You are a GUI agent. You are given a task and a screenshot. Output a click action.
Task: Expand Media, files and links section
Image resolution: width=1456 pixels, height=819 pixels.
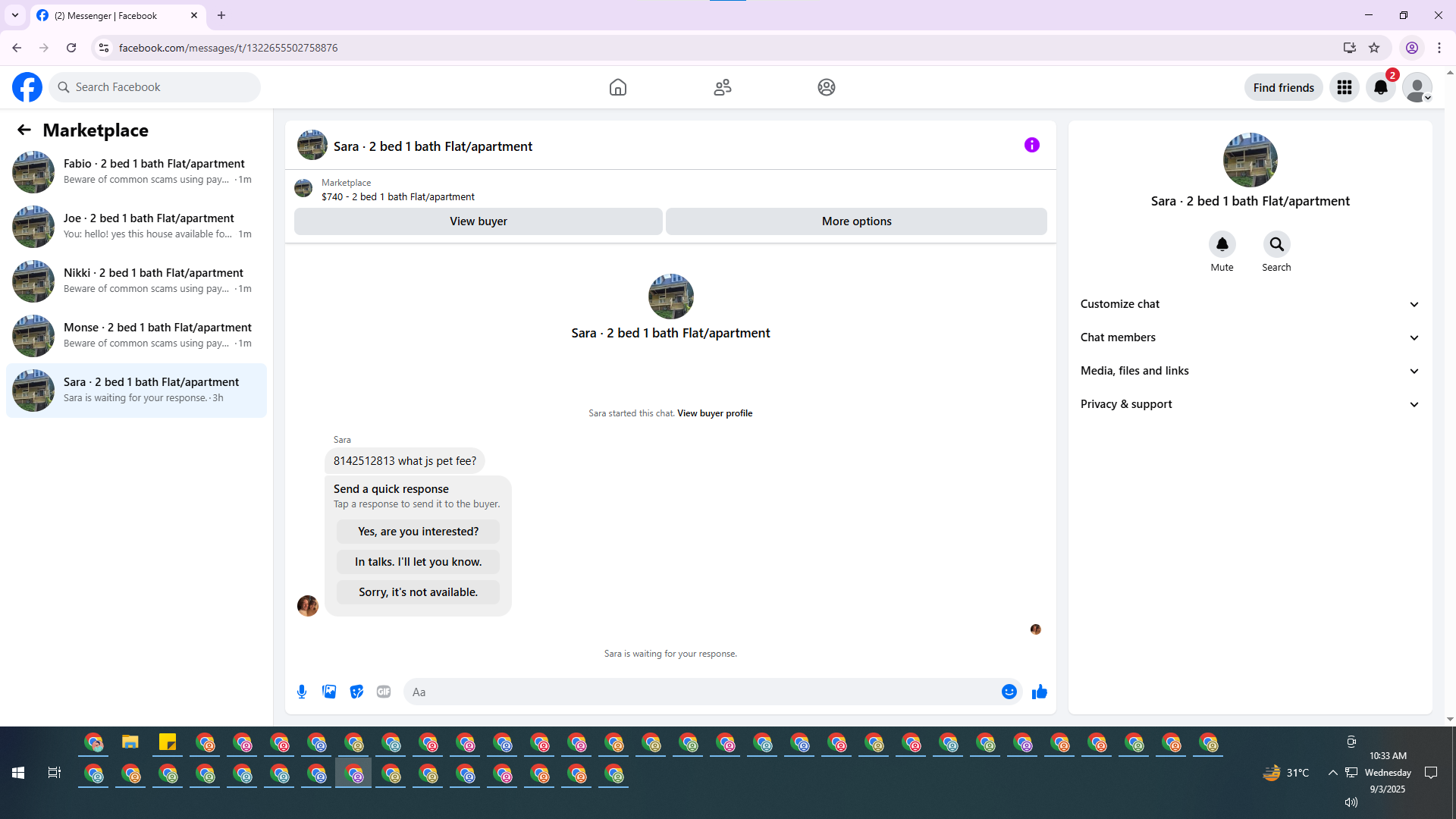click(1250, 371)
